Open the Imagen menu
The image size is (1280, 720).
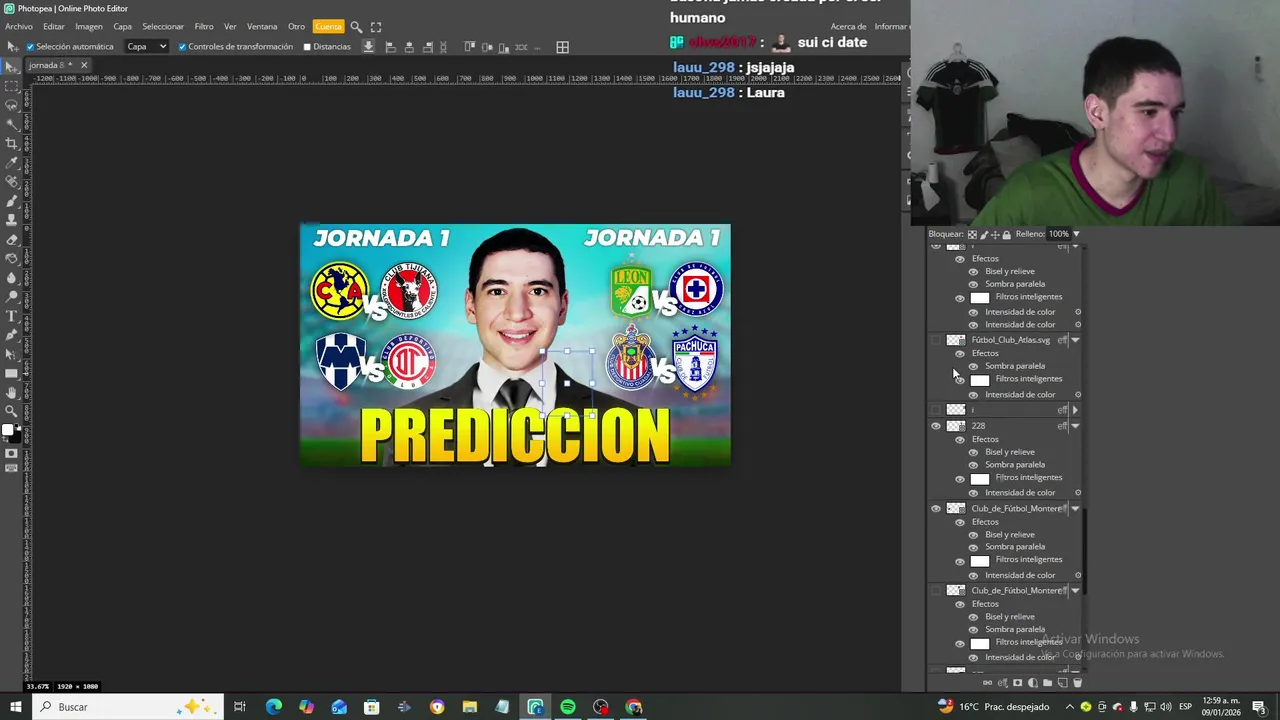(89, 27)
